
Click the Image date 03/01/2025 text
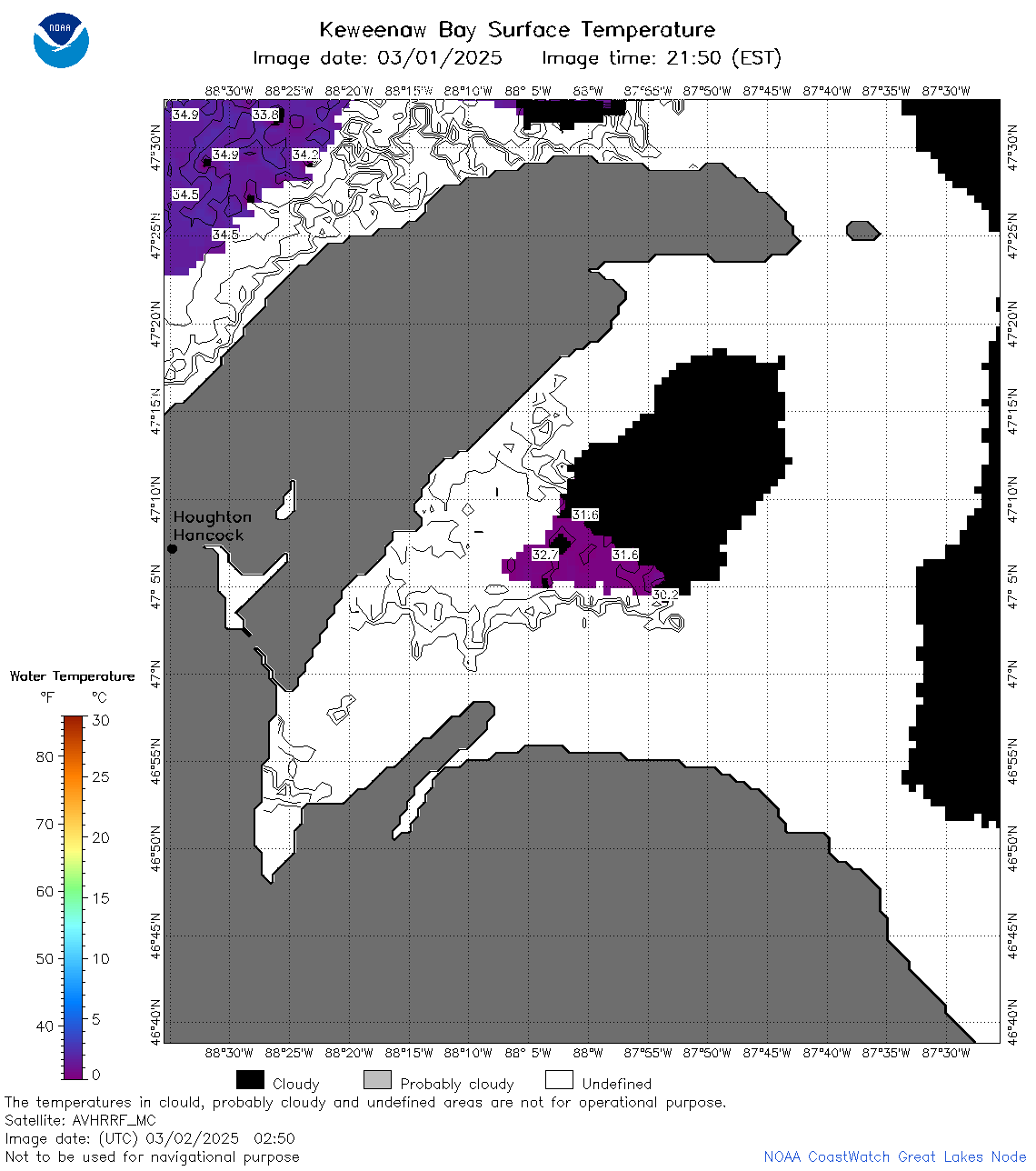[377, 58]
